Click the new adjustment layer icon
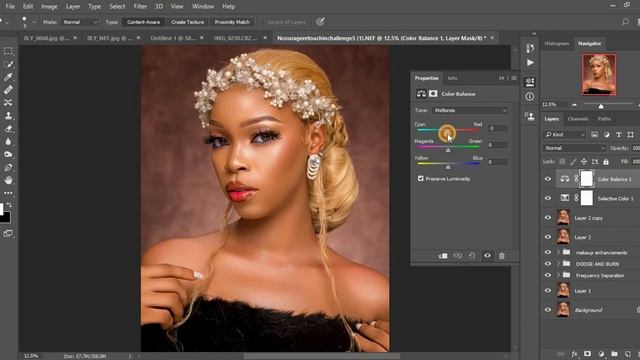This screenshot has height=360, width=640. point(601,354)
